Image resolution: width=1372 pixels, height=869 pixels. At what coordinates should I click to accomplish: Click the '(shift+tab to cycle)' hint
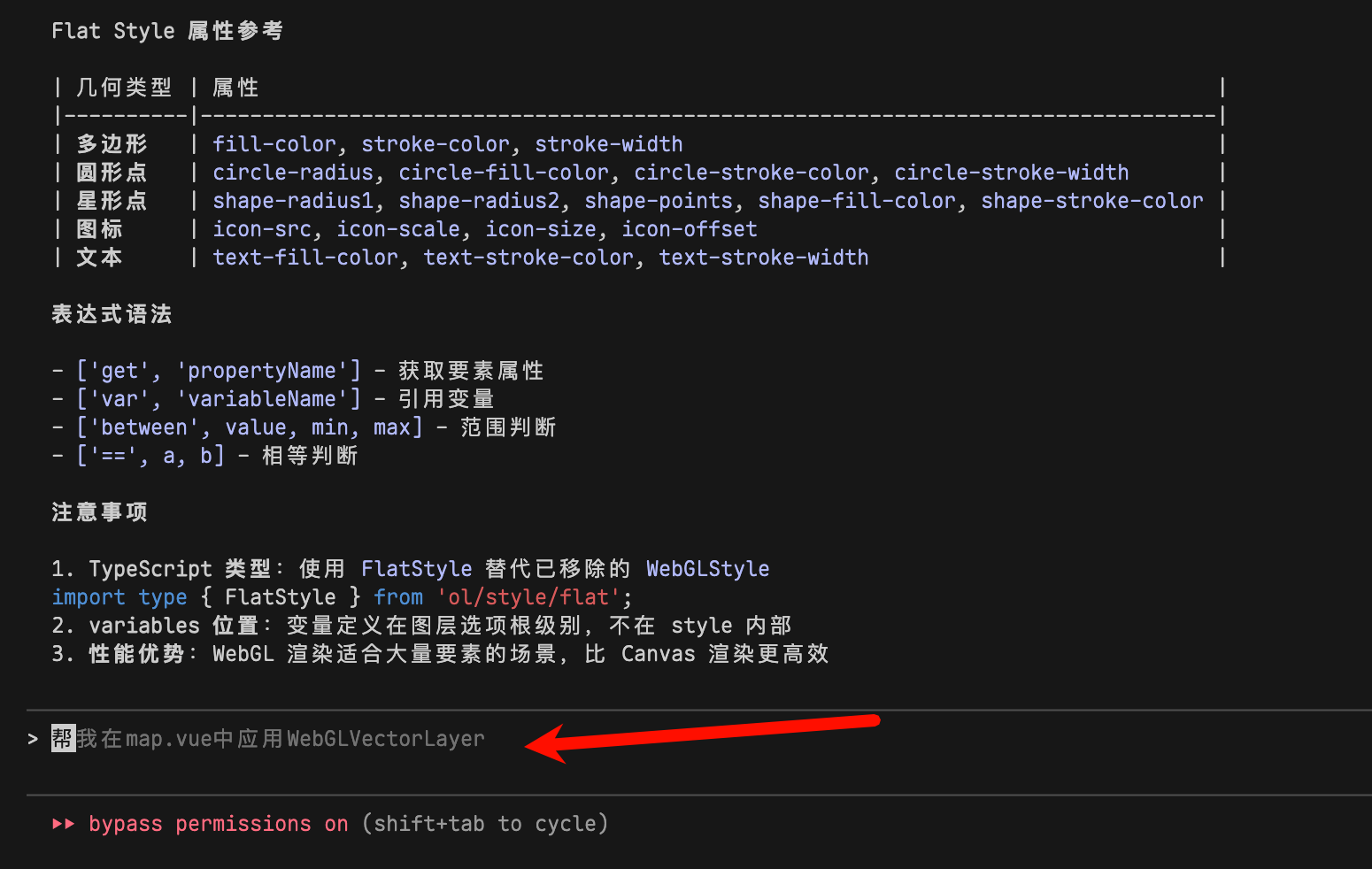click(485, 824)
